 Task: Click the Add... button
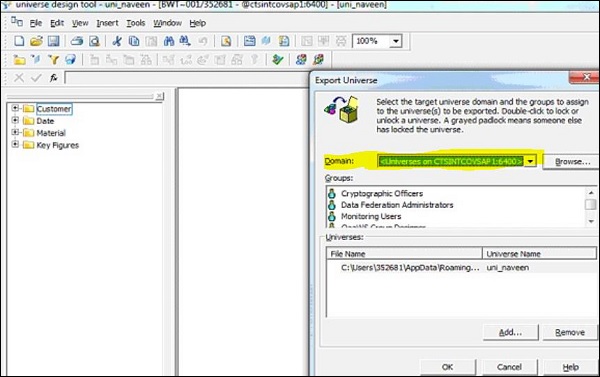[x=510, y=332]
